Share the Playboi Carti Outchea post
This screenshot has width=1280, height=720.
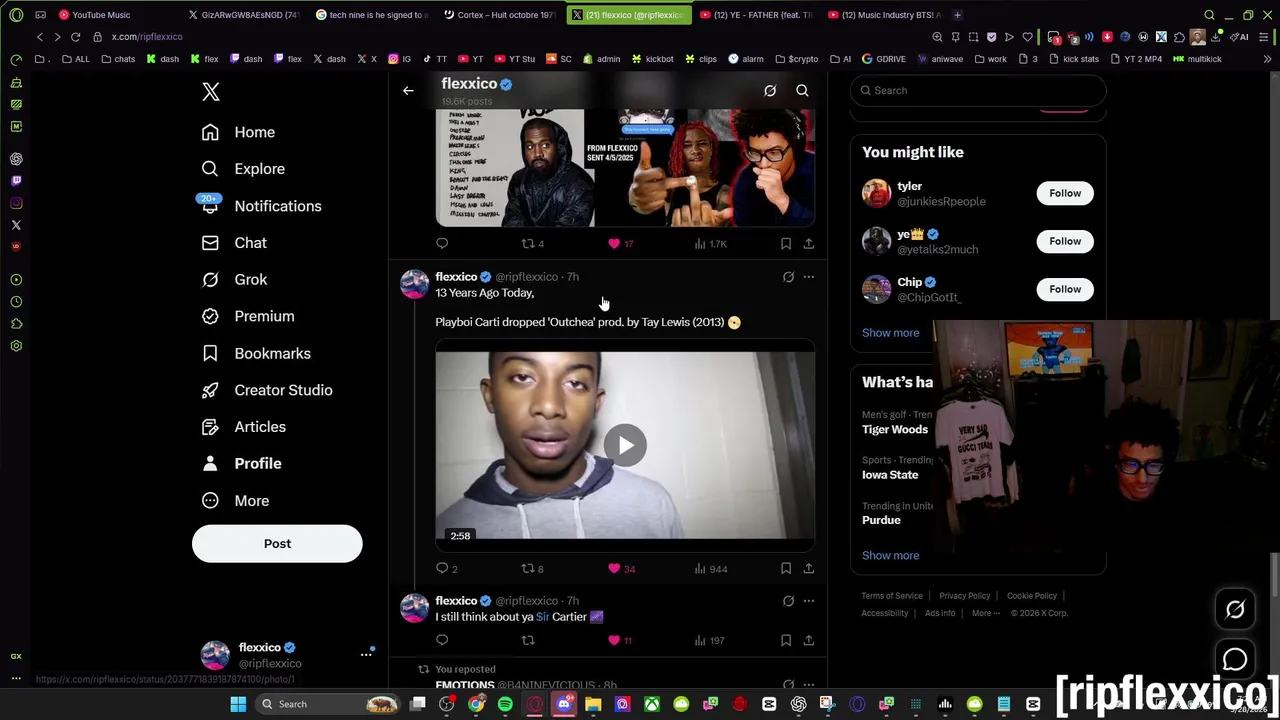click(x=808, y=568)
